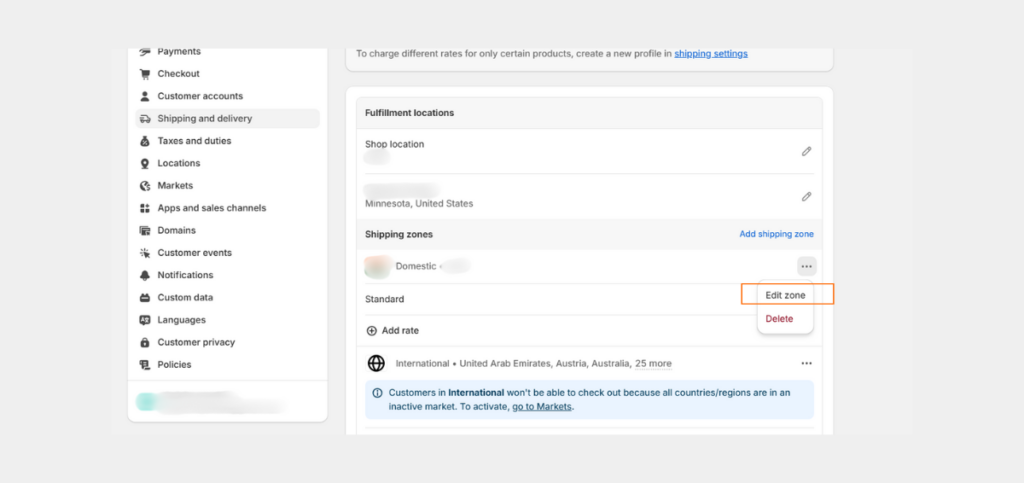
Task: Edit Shop location with pencil icon
Action: (x=807, y=151)
